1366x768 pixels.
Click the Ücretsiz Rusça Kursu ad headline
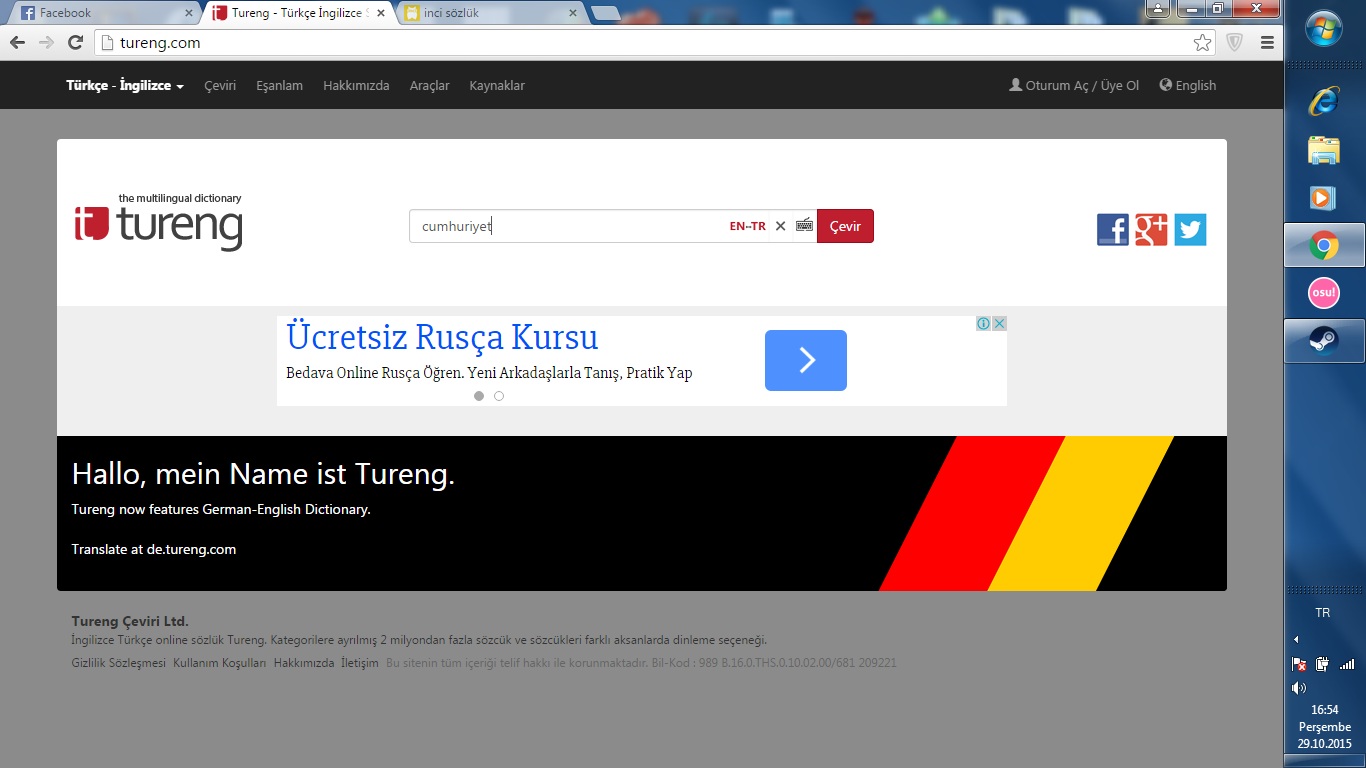tap(442, 337)
